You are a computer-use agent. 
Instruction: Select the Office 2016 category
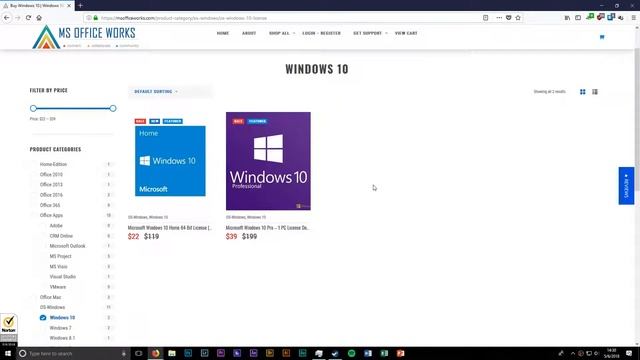[51, 195]
